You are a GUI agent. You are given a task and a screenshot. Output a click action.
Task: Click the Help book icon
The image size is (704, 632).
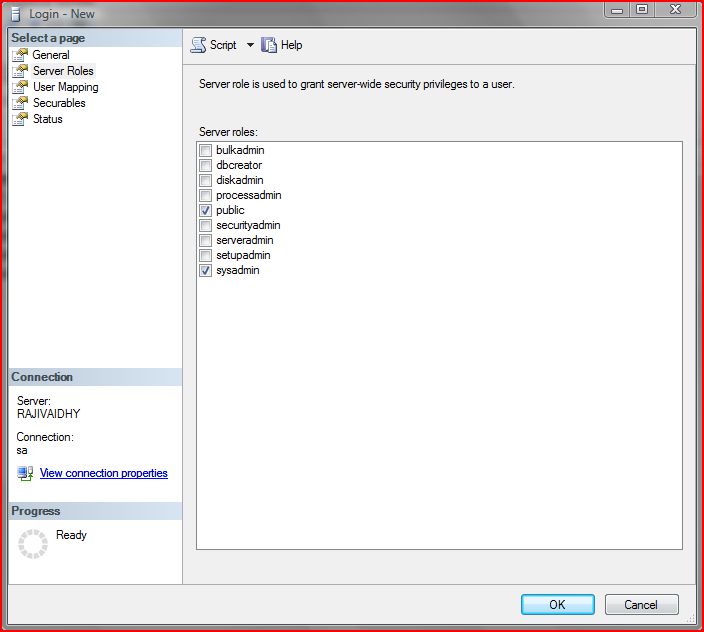(268, 45)
